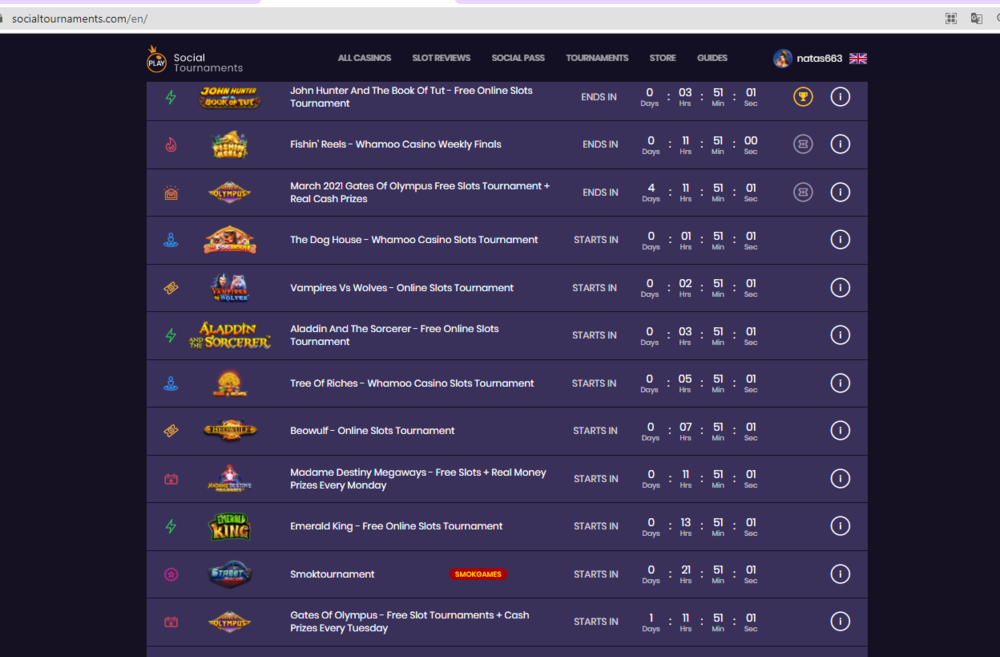Open Emerald King Free Online Slots Tournament
Viewport: 1000px width, 657px height.
point(396,526)
